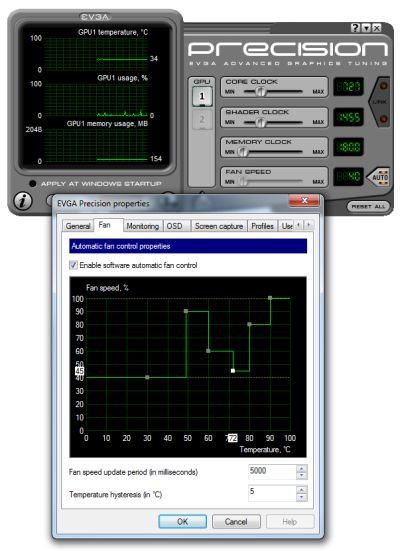Click fan curve node at 30°C
Image resolution: width=400 pixels, height=551 pixels.
pos(147,377)
